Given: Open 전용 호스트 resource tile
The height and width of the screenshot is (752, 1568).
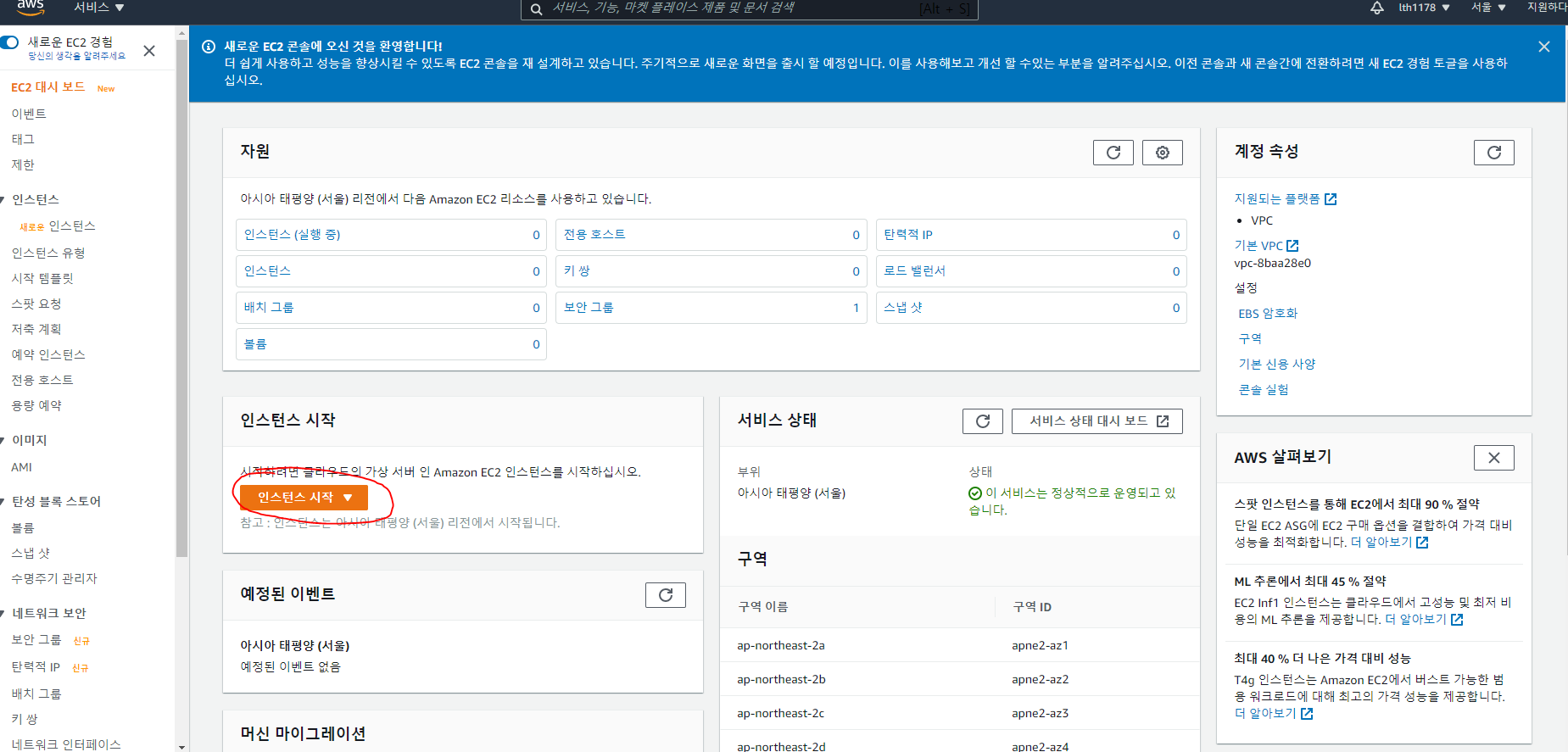Looking at the screenshot, I should tap(711, 235).
